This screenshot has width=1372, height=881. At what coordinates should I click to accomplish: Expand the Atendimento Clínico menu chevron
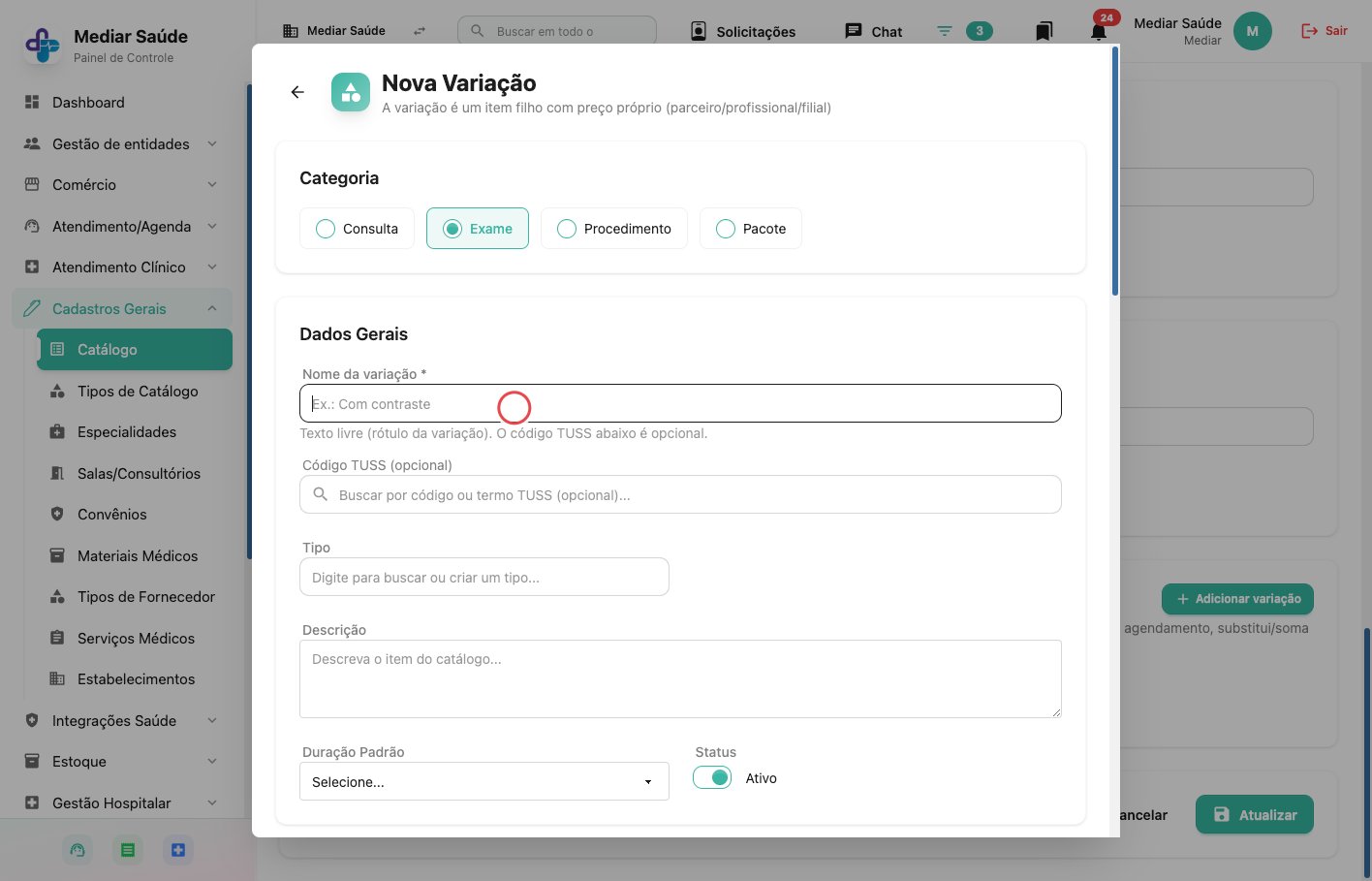212,267
